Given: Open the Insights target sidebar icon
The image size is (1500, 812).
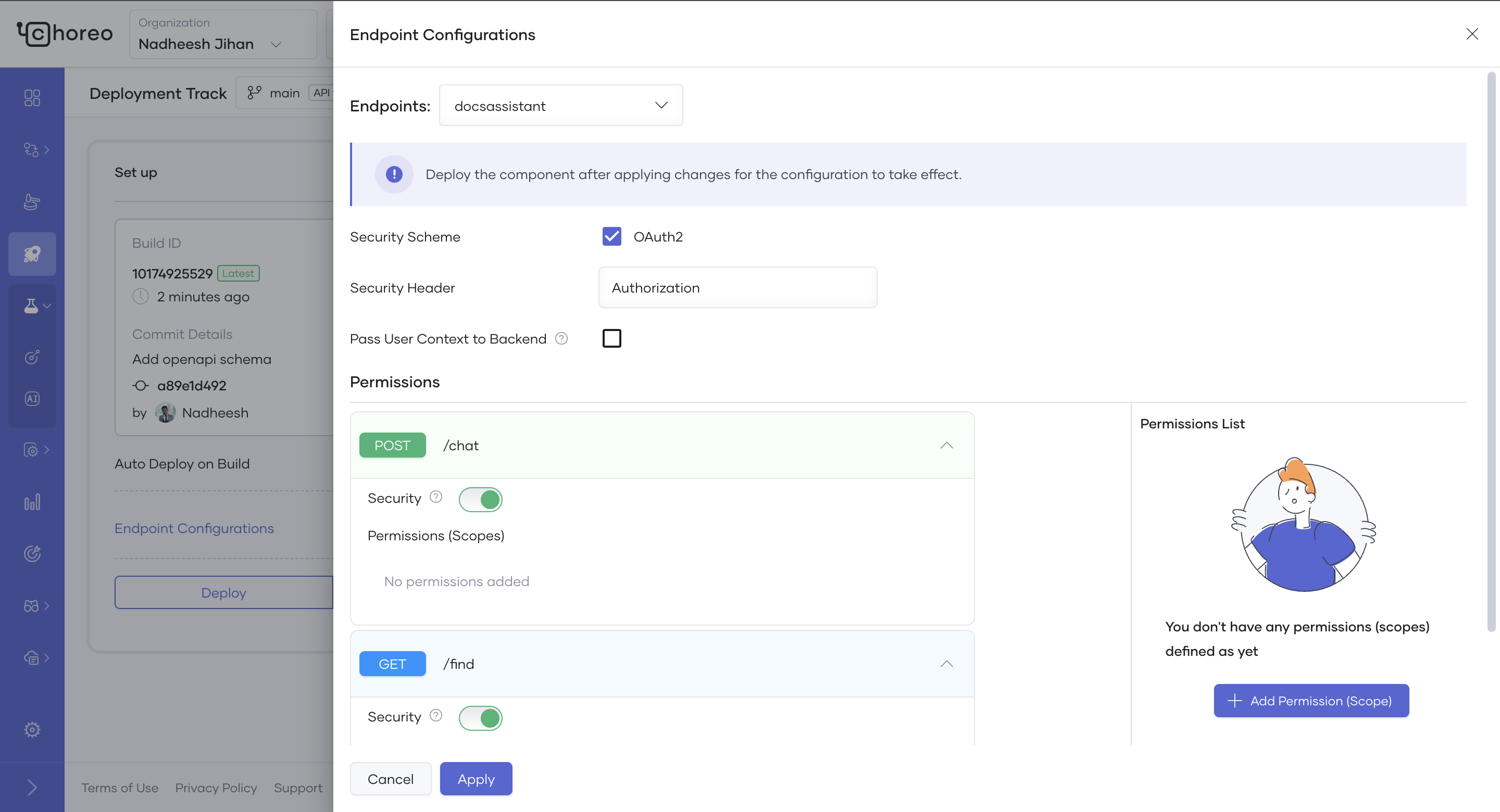Looking at the screenshot, I should (32, 553).
